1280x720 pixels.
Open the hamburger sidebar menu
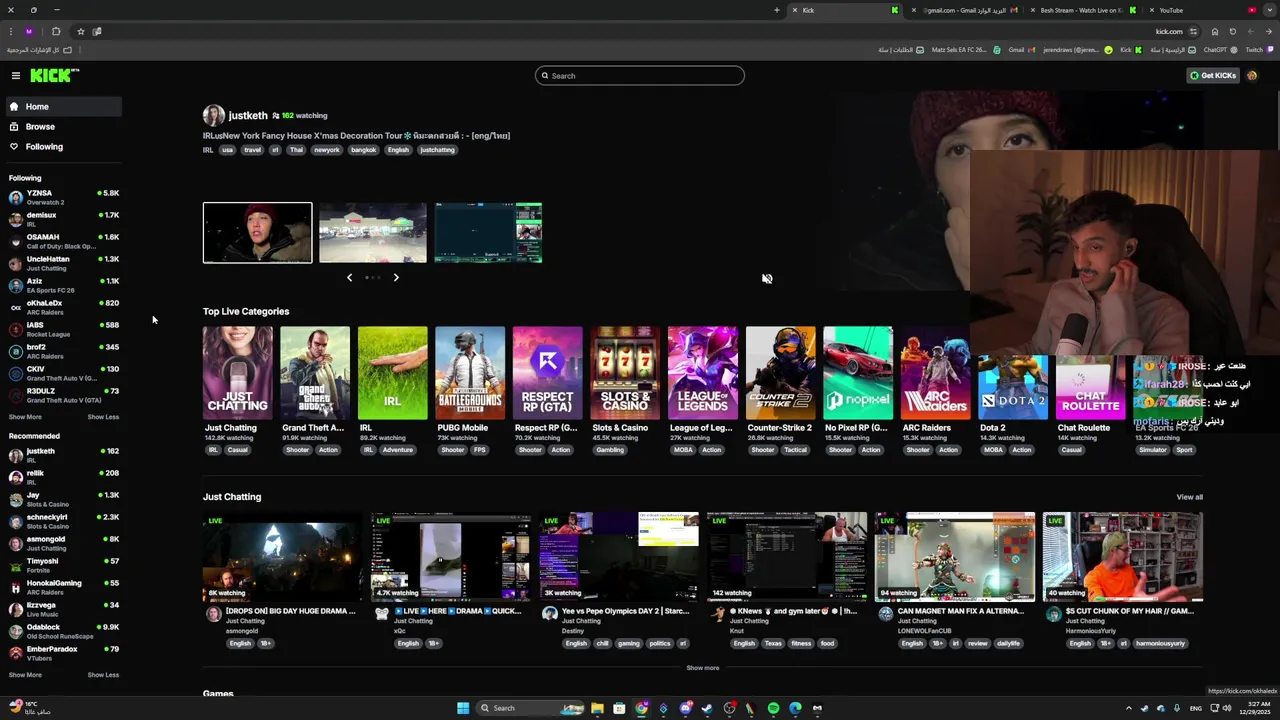(16, 76)
